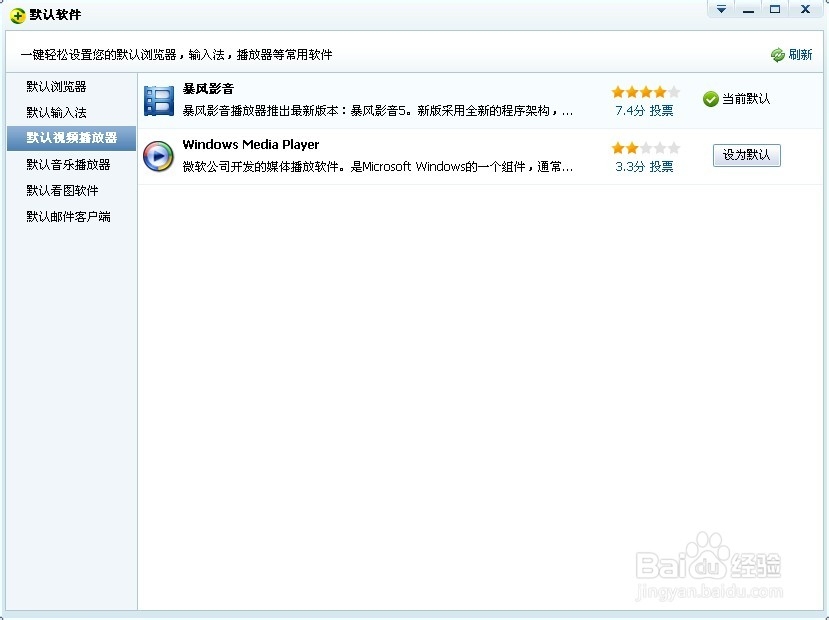Maximize the 默认软件 window
The height and width of the screenshot is (620, 829).
[775, 10]
